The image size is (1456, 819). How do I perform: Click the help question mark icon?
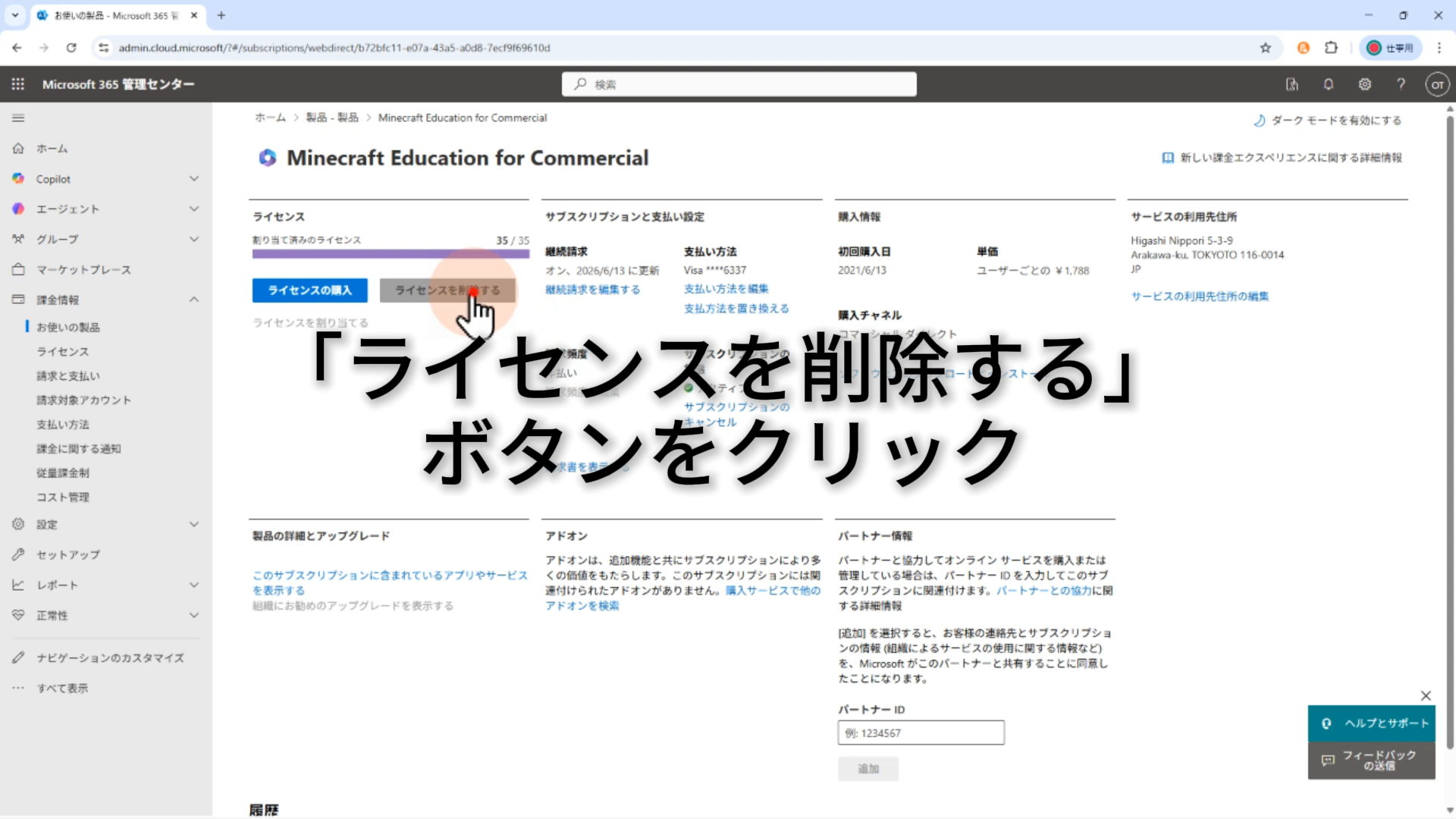pyautogui.click(x=1401, y=84)
